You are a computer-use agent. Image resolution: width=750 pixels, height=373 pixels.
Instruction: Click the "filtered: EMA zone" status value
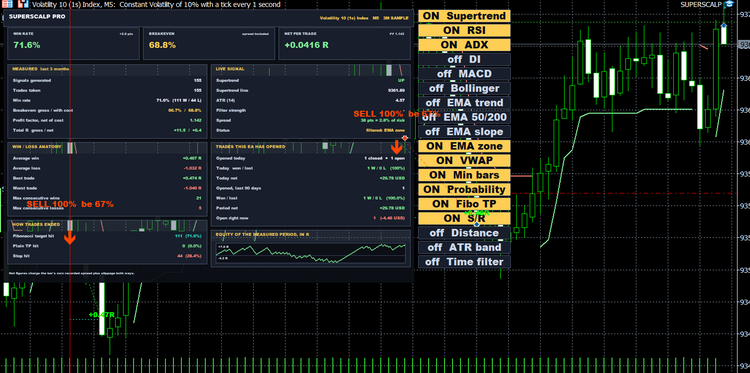click(386, 131)
